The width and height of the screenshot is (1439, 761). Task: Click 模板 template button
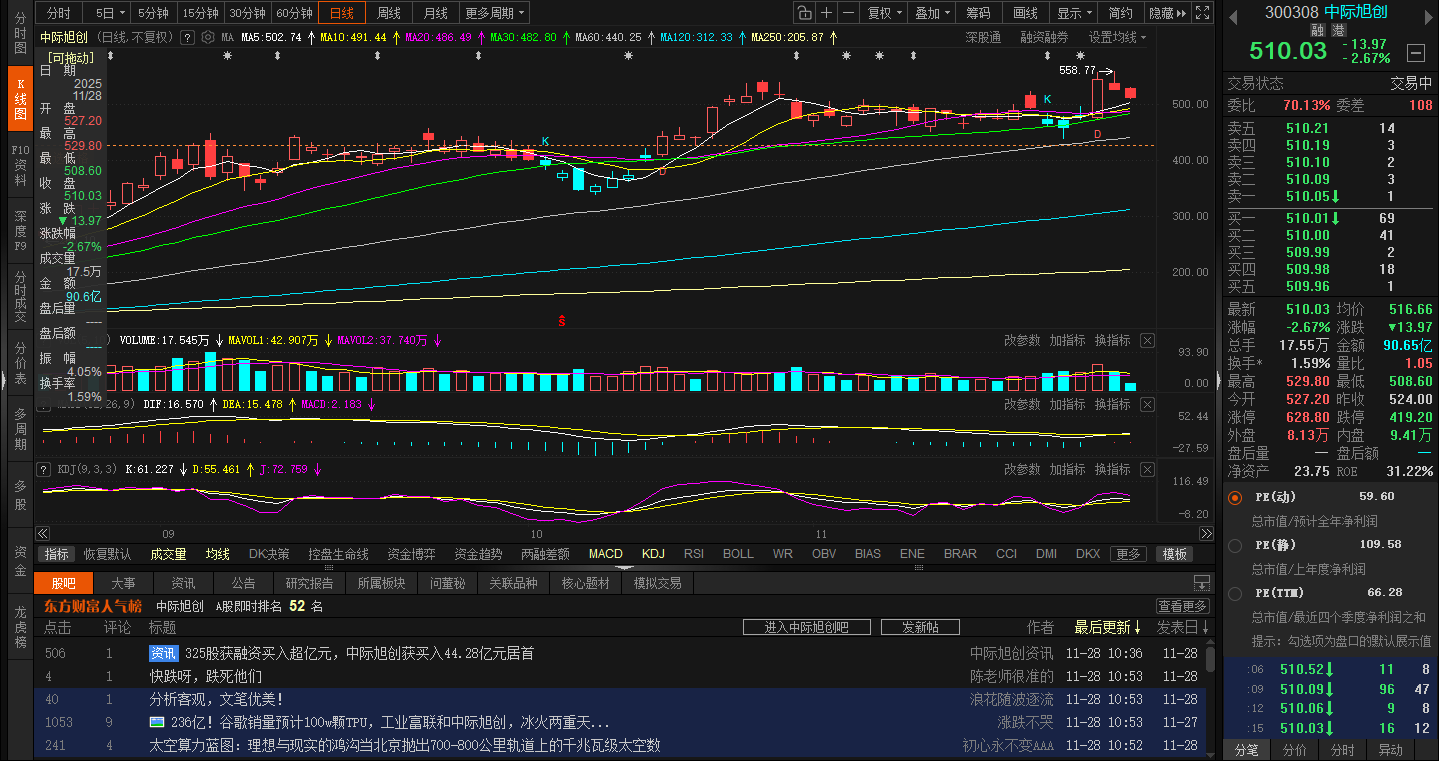[x=1175, y=554]
